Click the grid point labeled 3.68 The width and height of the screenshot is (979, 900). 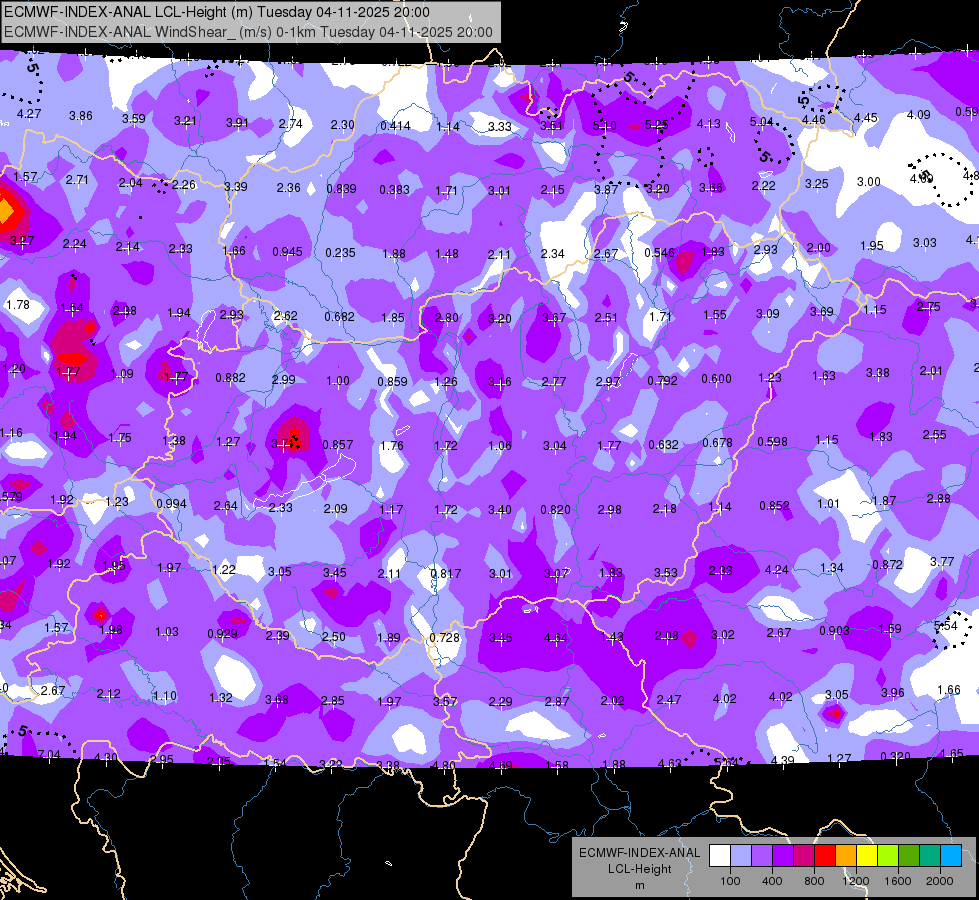pos(277,700)
